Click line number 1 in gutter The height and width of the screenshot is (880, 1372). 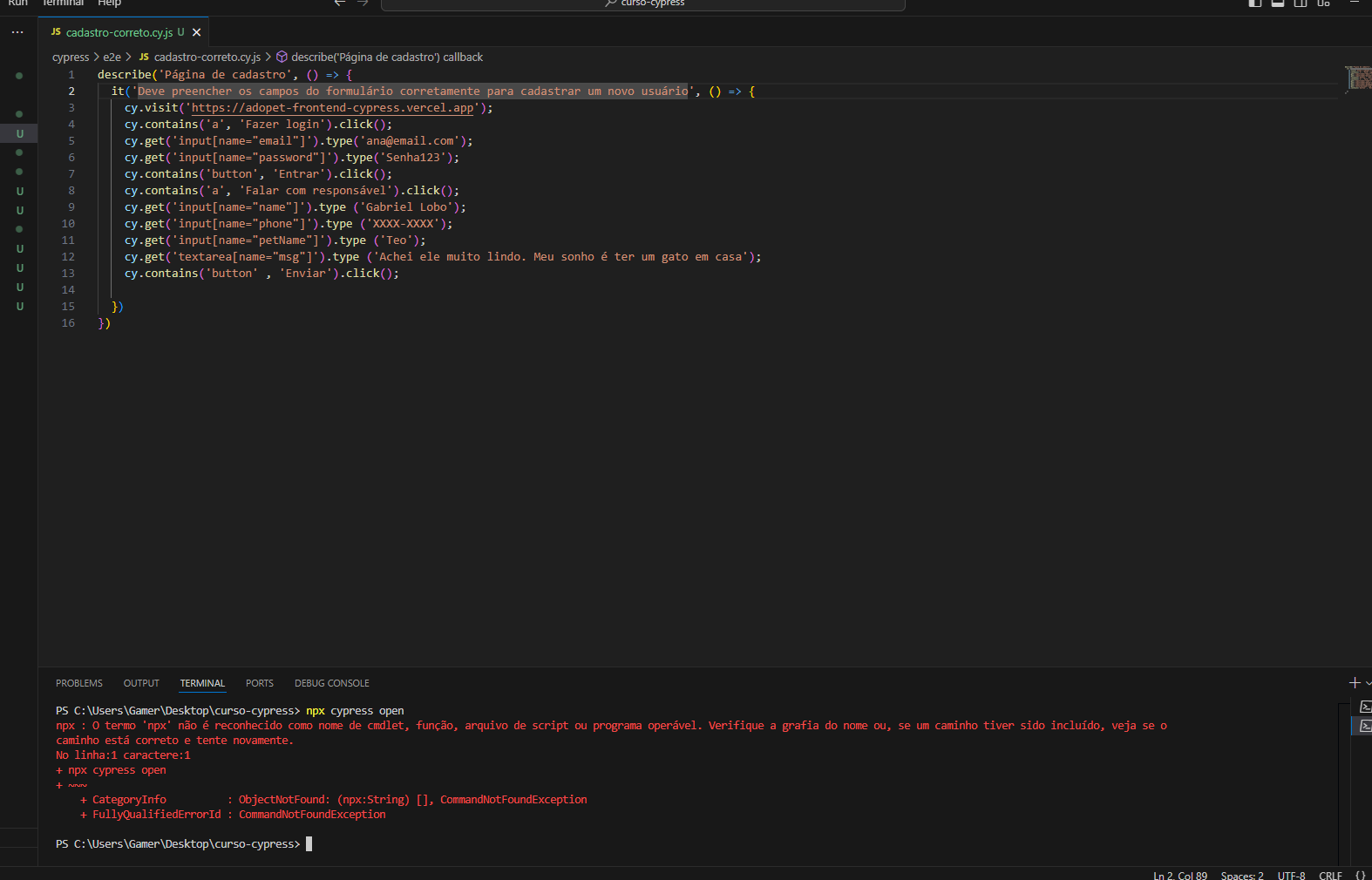71,75
